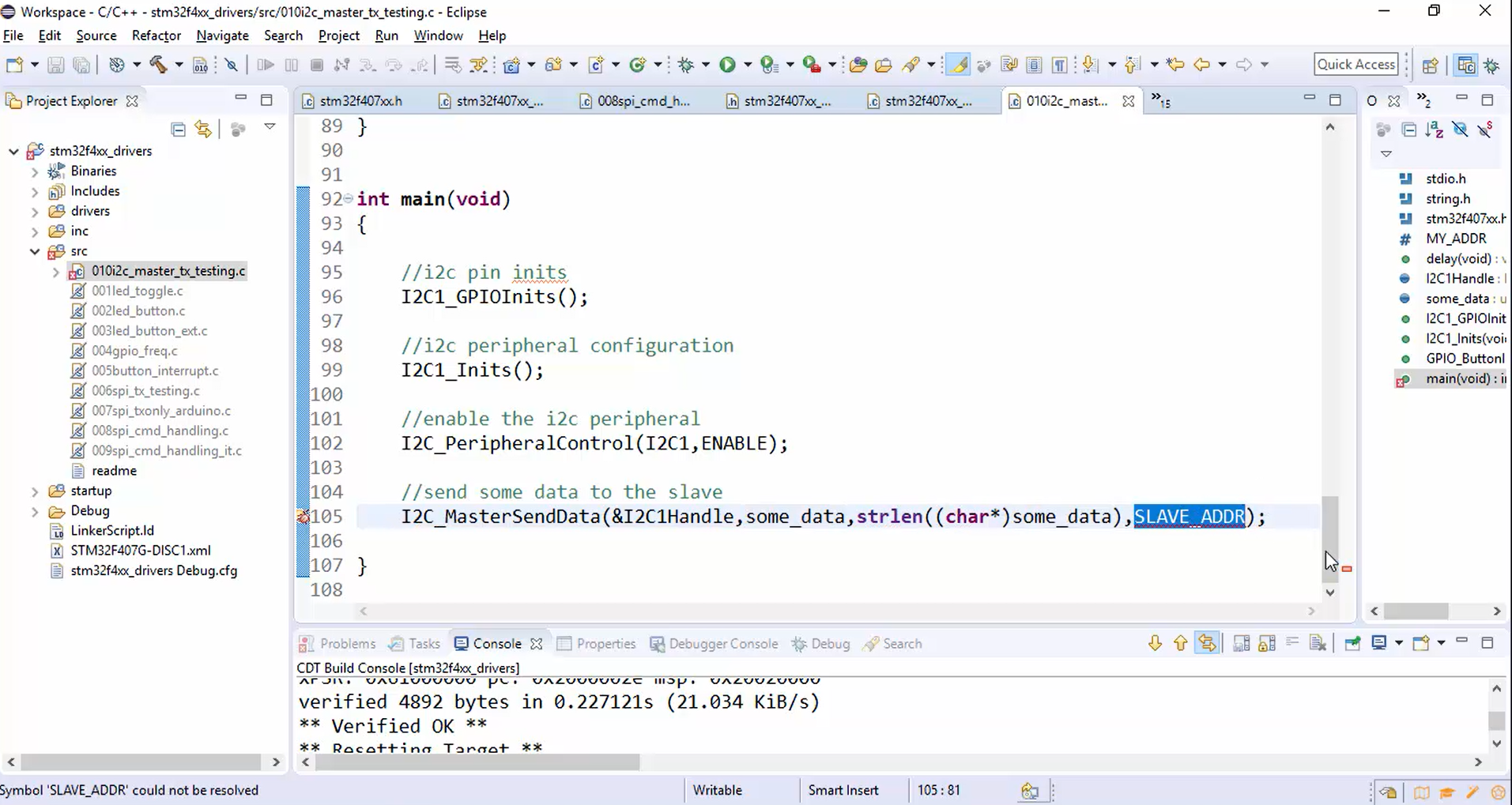Click the Show Whitespace Characters pilcrow icon

pyautogui.click(x=1060, y=65)
